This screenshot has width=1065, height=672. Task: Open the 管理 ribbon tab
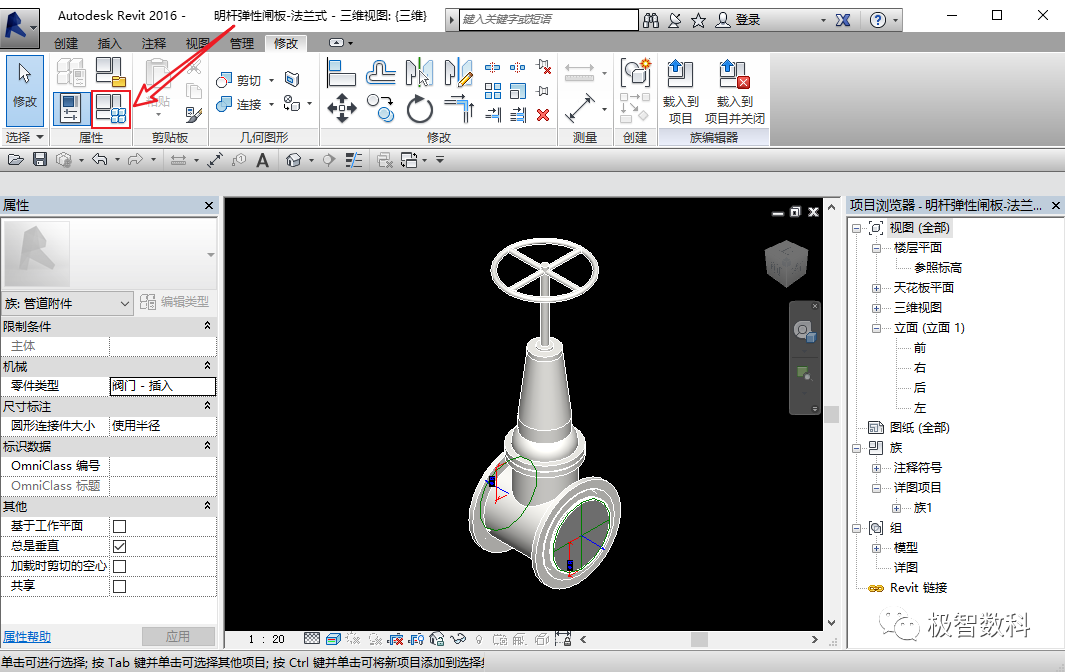tap(241, 43)
